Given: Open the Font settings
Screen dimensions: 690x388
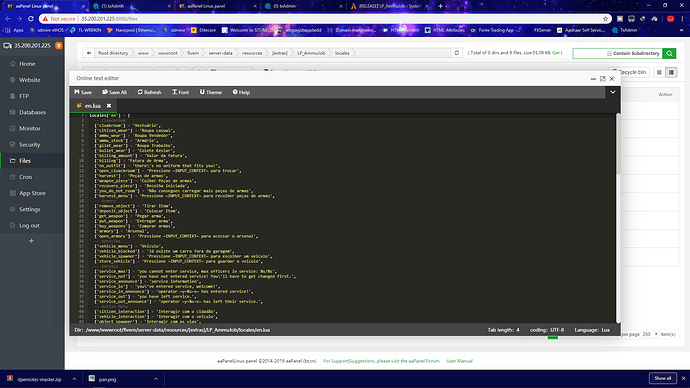Looking at the screenshot, I should pos(180,92).
